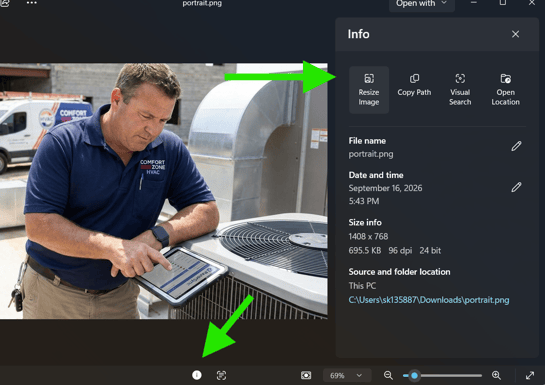The height and width of the screenshot is (385, 545).
Task: Click the Resize Image button
Action: click(x=369, y=90)
